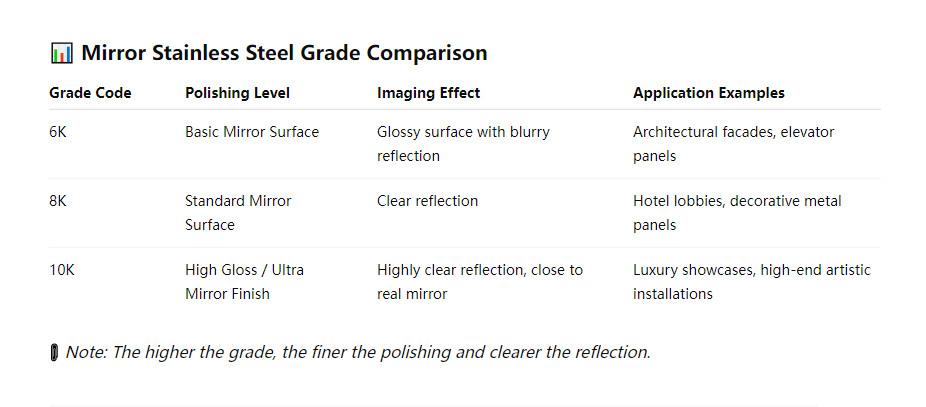Viewport: 926px width, 407px height.
Task: Click the bar chart emoji icon
Action: [61, 53]
